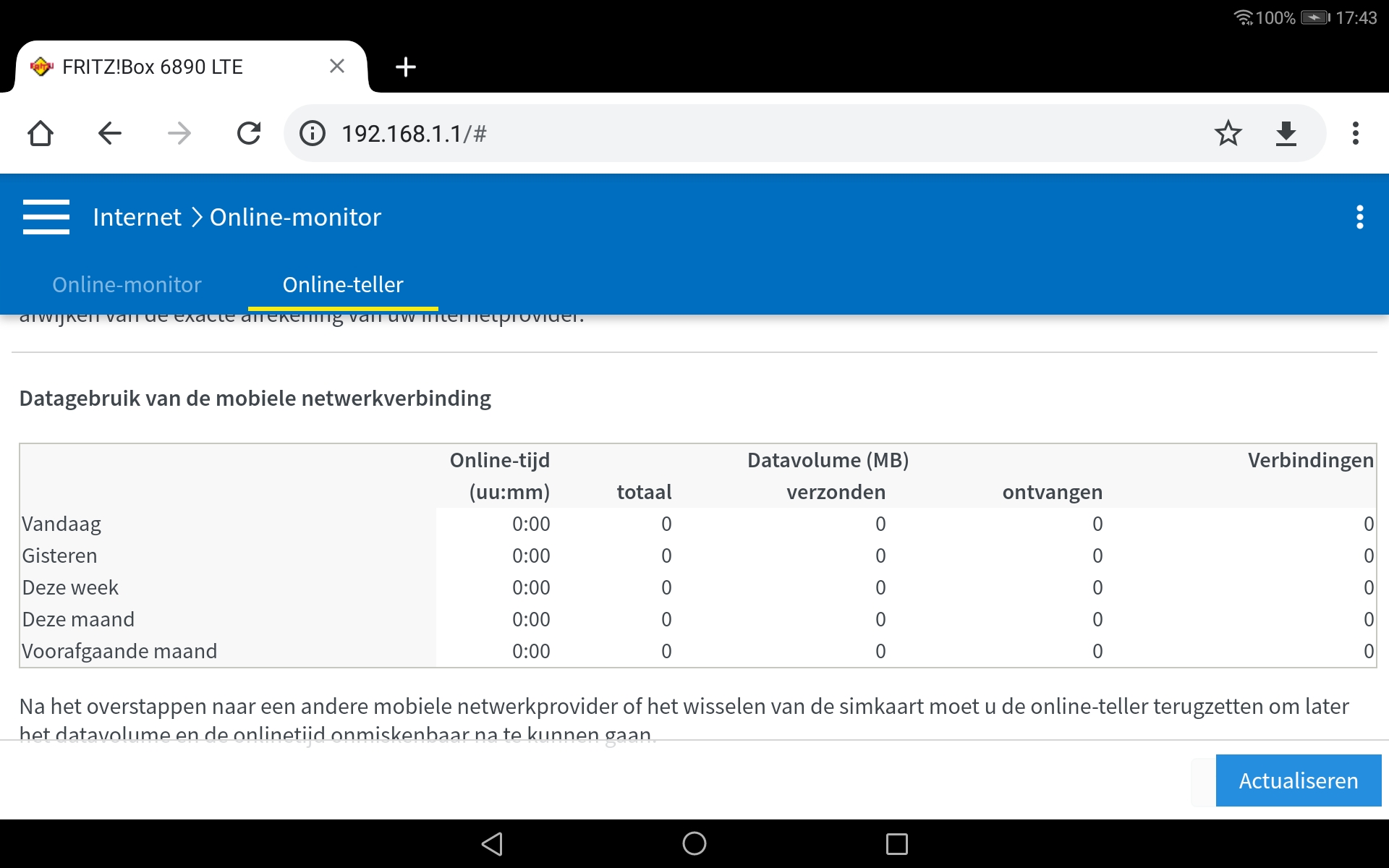Go back with the browser back arrow

click(x=110, y=133)
